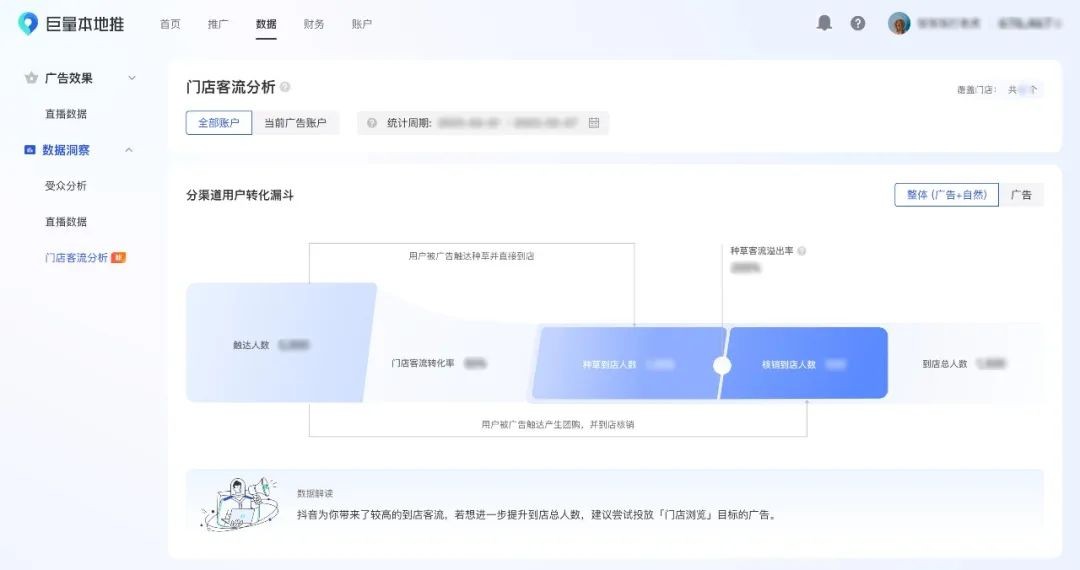This screenshot has width=1080, height=570.
Task: Go to the 推广 top menu
Action: pyautogui.click(x=218, y=24)
